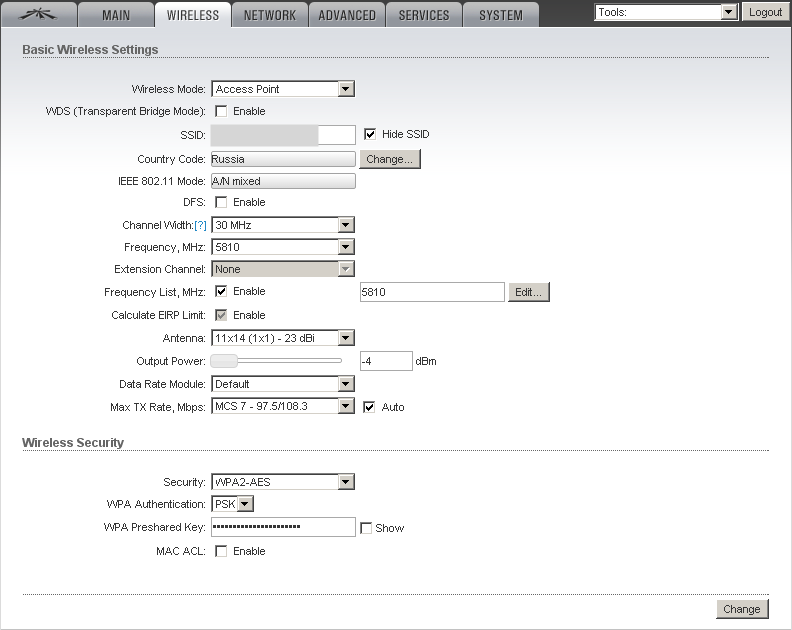Image resolution: width=792 pixels, height=630 pixels.
Task: Enable WDS Transparent Bridge Mode
Action: 221,111
